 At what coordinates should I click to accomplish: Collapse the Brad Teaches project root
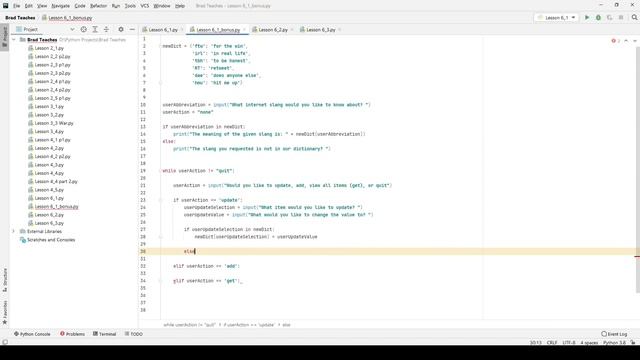click(x=14, y=40)
